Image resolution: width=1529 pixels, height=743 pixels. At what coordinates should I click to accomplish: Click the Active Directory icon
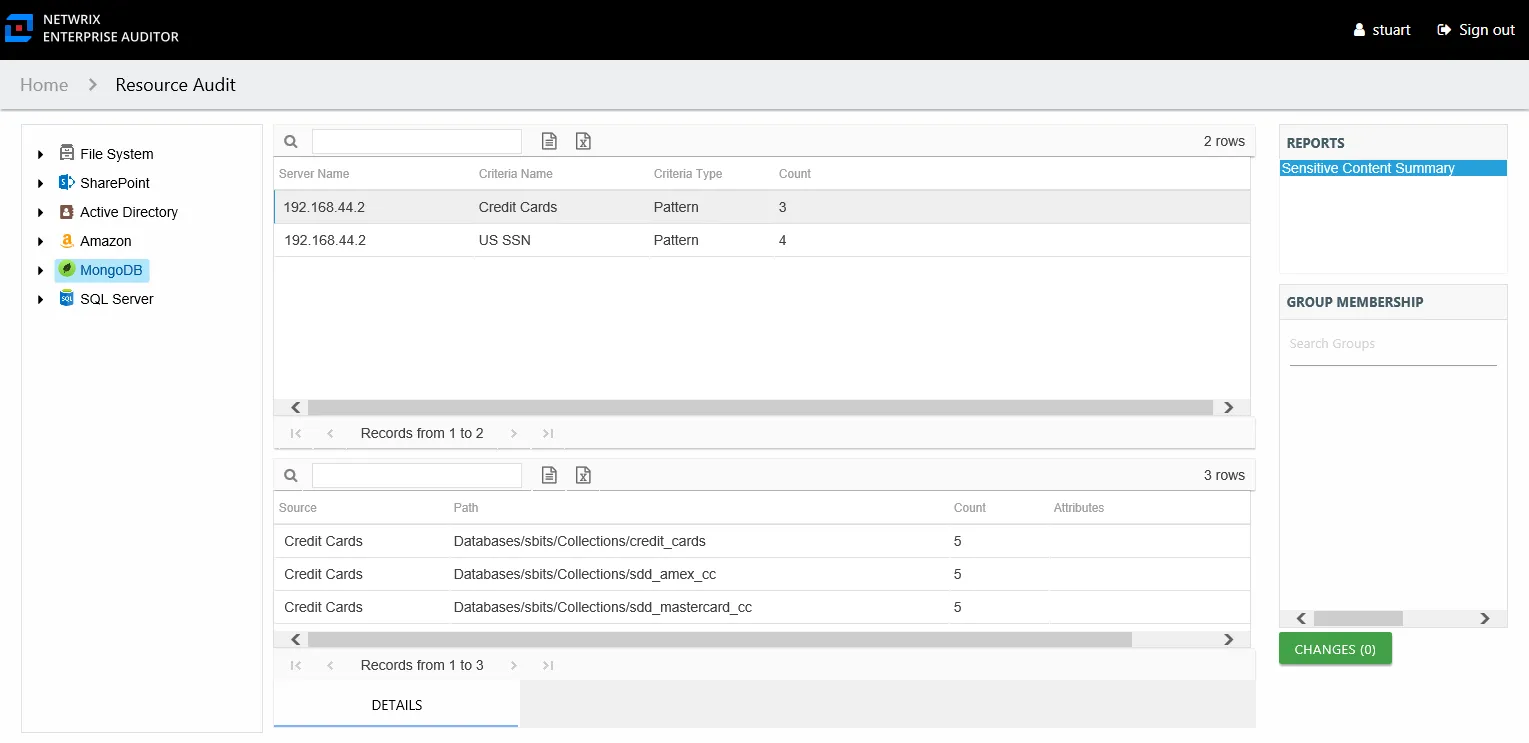pyautogui.click(x=67, y=211)
